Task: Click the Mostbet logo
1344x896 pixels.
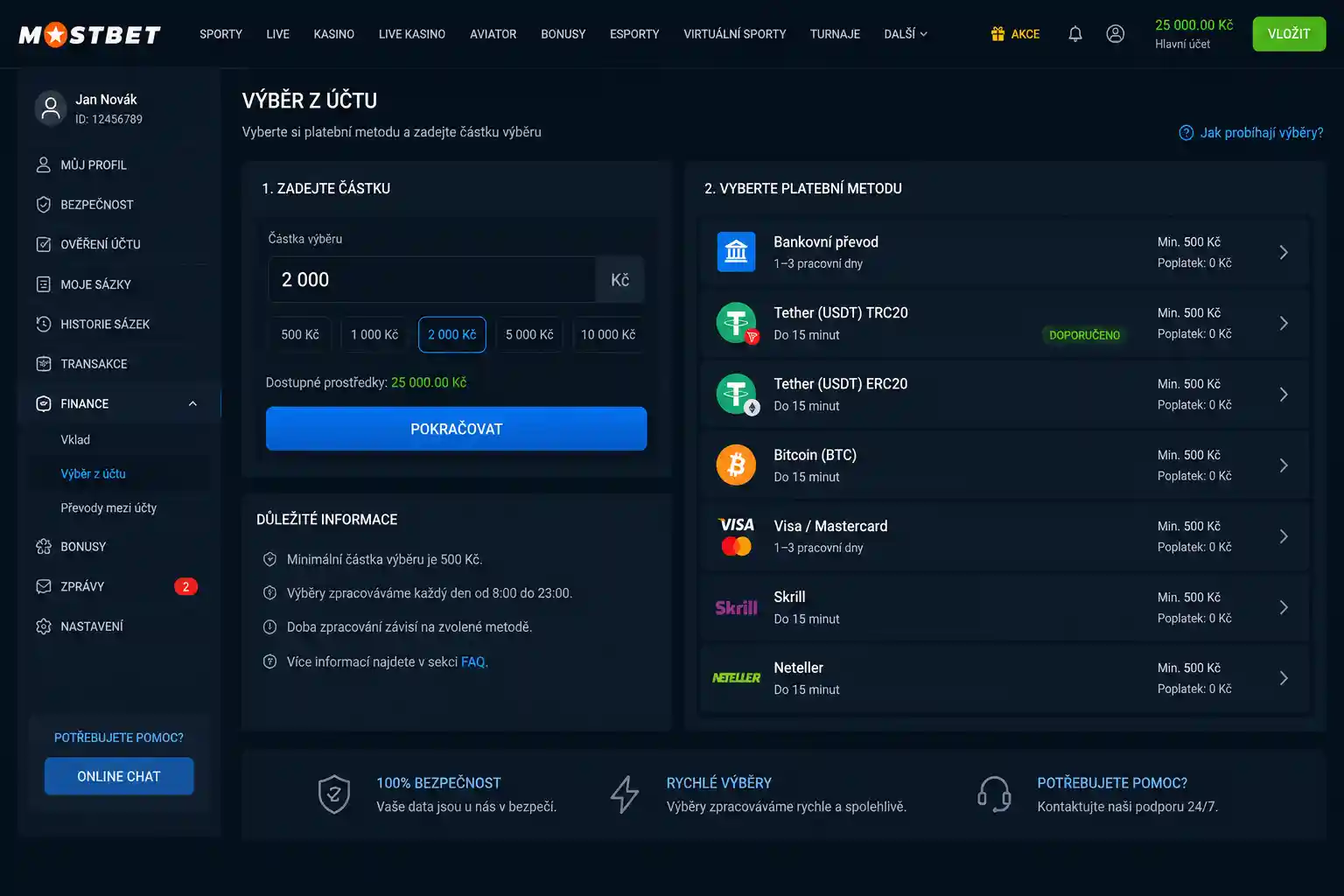Action: tap(90, 34)
